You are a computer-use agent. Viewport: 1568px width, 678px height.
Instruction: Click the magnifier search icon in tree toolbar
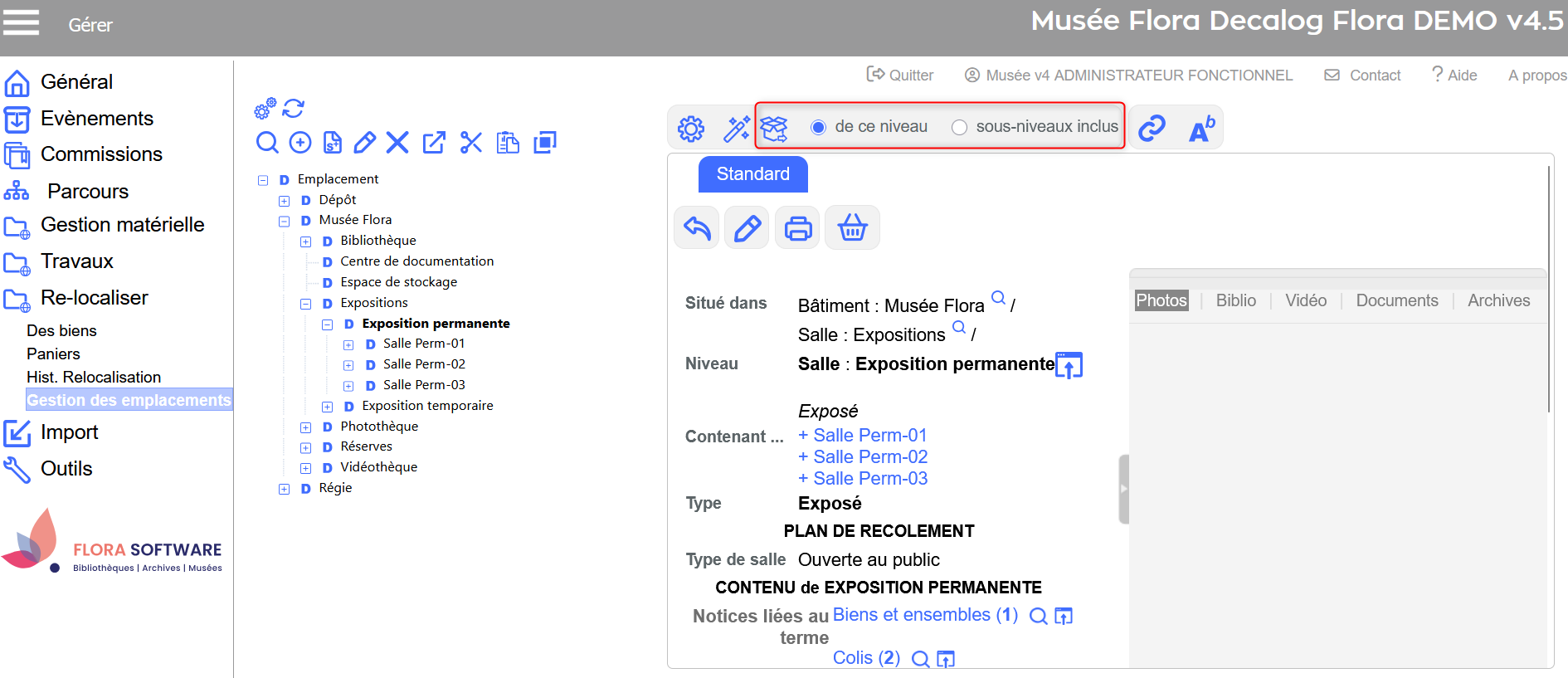click(267, 143)
